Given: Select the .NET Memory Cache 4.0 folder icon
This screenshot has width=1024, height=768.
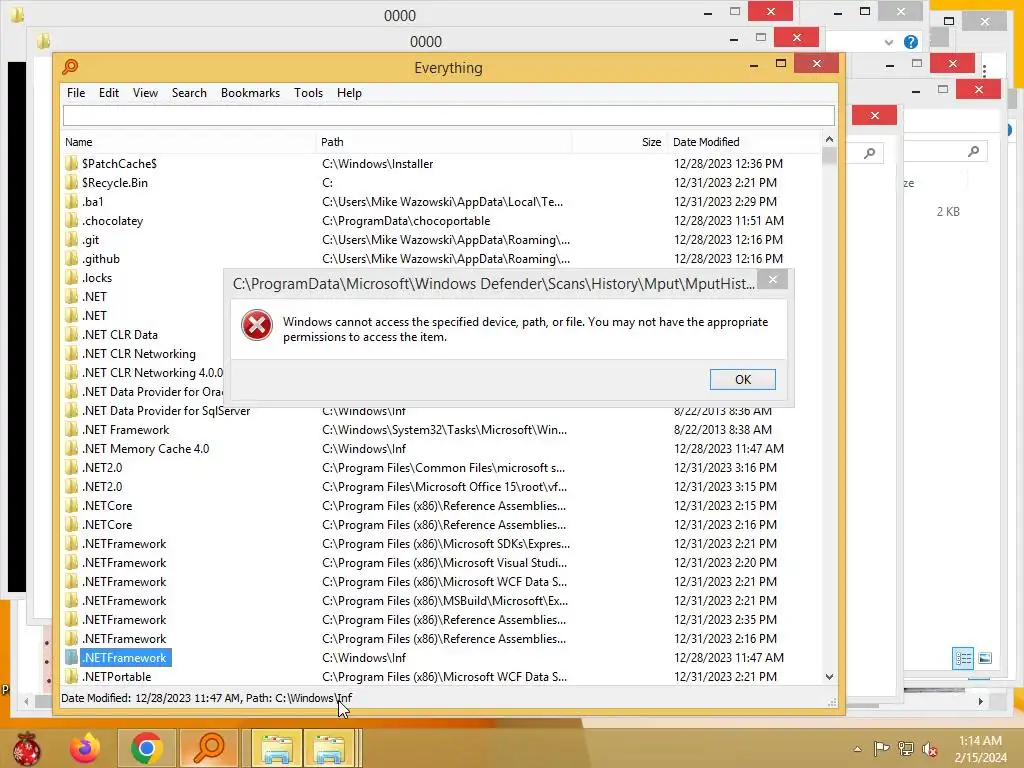Looking at the screenshot, I should pos(71,448).
